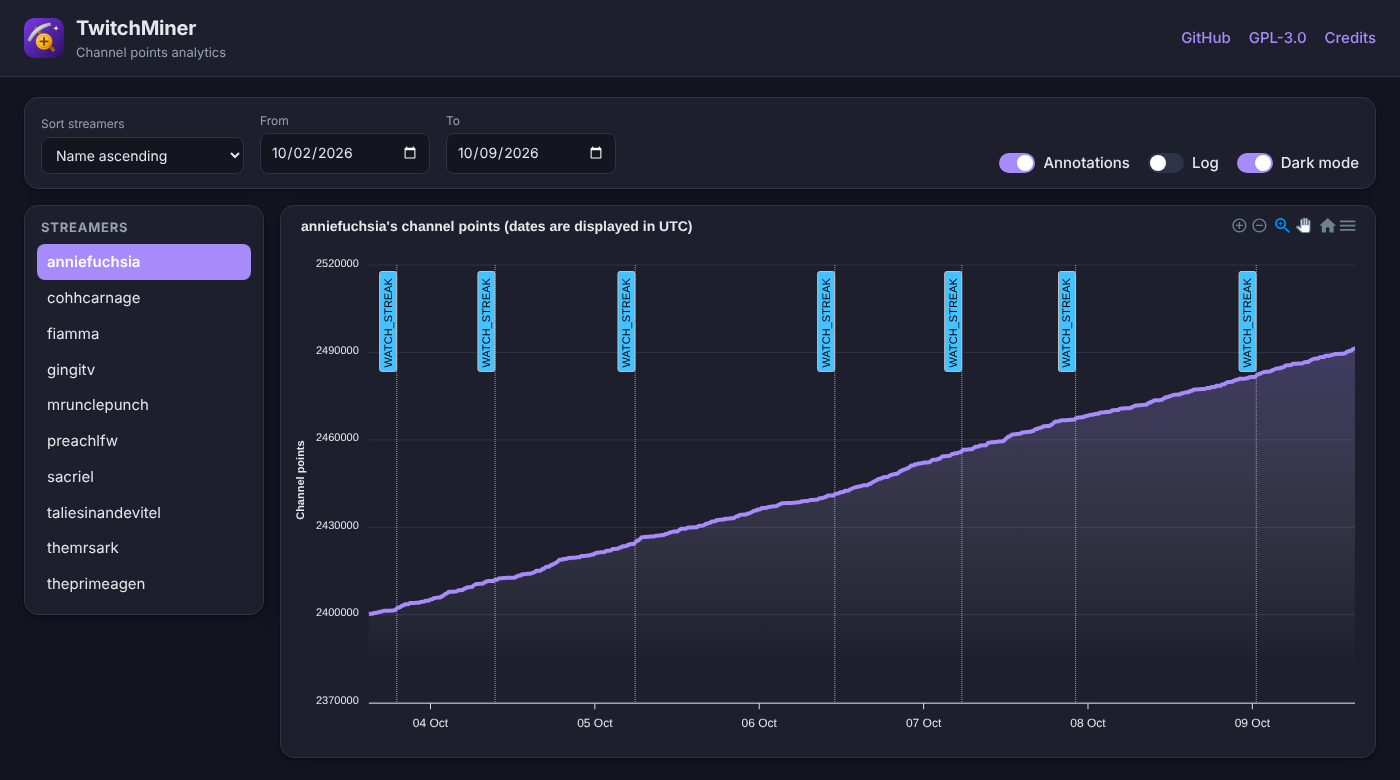This screenshot has width=1400, height=780.
Task: Click the 'Channel points analytics' subtitle
Action: coord(151,53)
